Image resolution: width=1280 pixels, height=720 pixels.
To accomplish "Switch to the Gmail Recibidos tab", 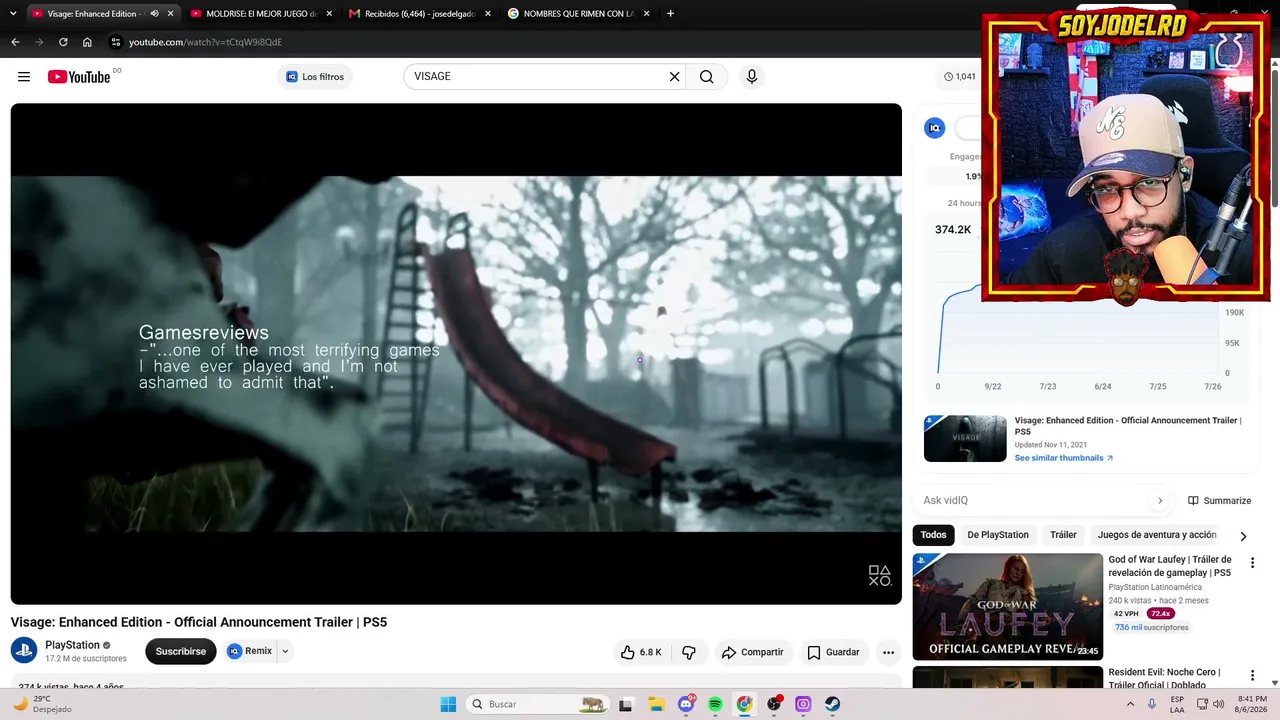I will 419,14.
